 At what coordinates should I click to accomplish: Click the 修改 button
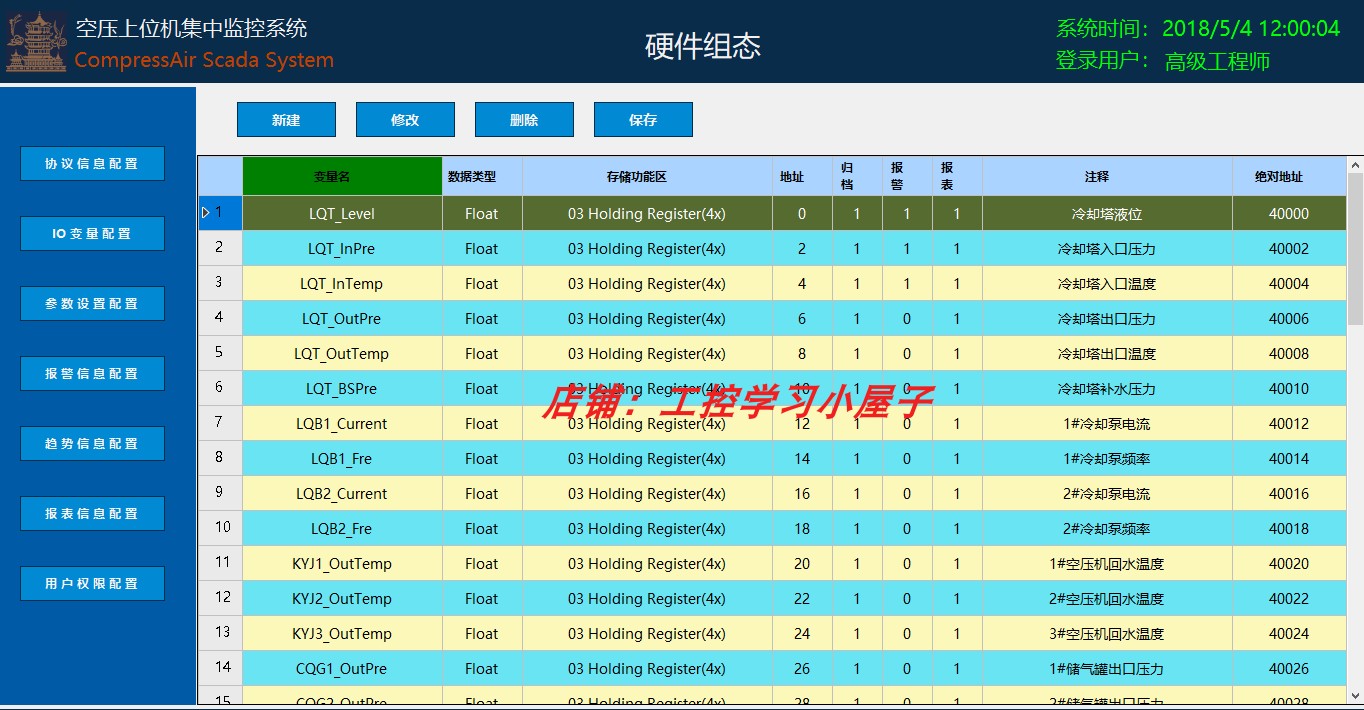(x=405, y=120)
